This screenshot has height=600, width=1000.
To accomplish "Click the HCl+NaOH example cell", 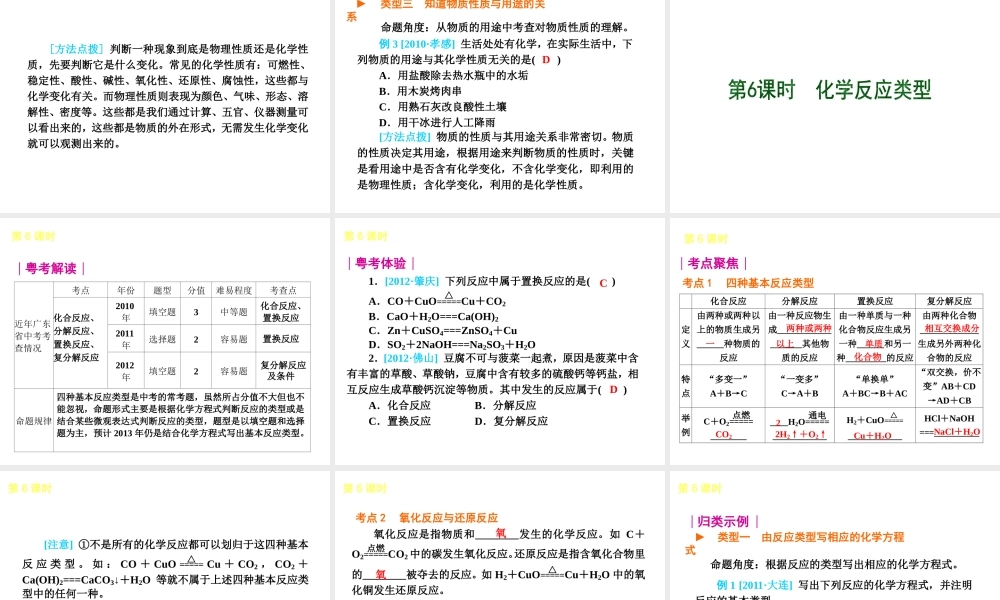I will pos(950,425).
